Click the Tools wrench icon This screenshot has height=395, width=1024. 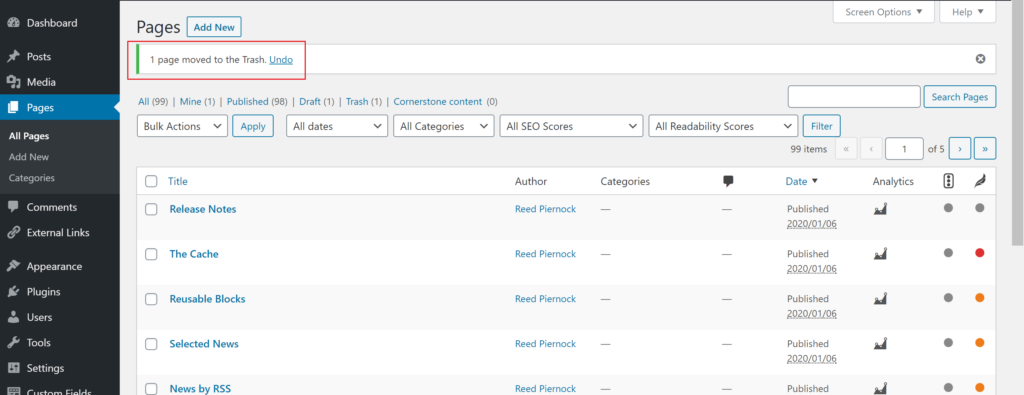13,343
